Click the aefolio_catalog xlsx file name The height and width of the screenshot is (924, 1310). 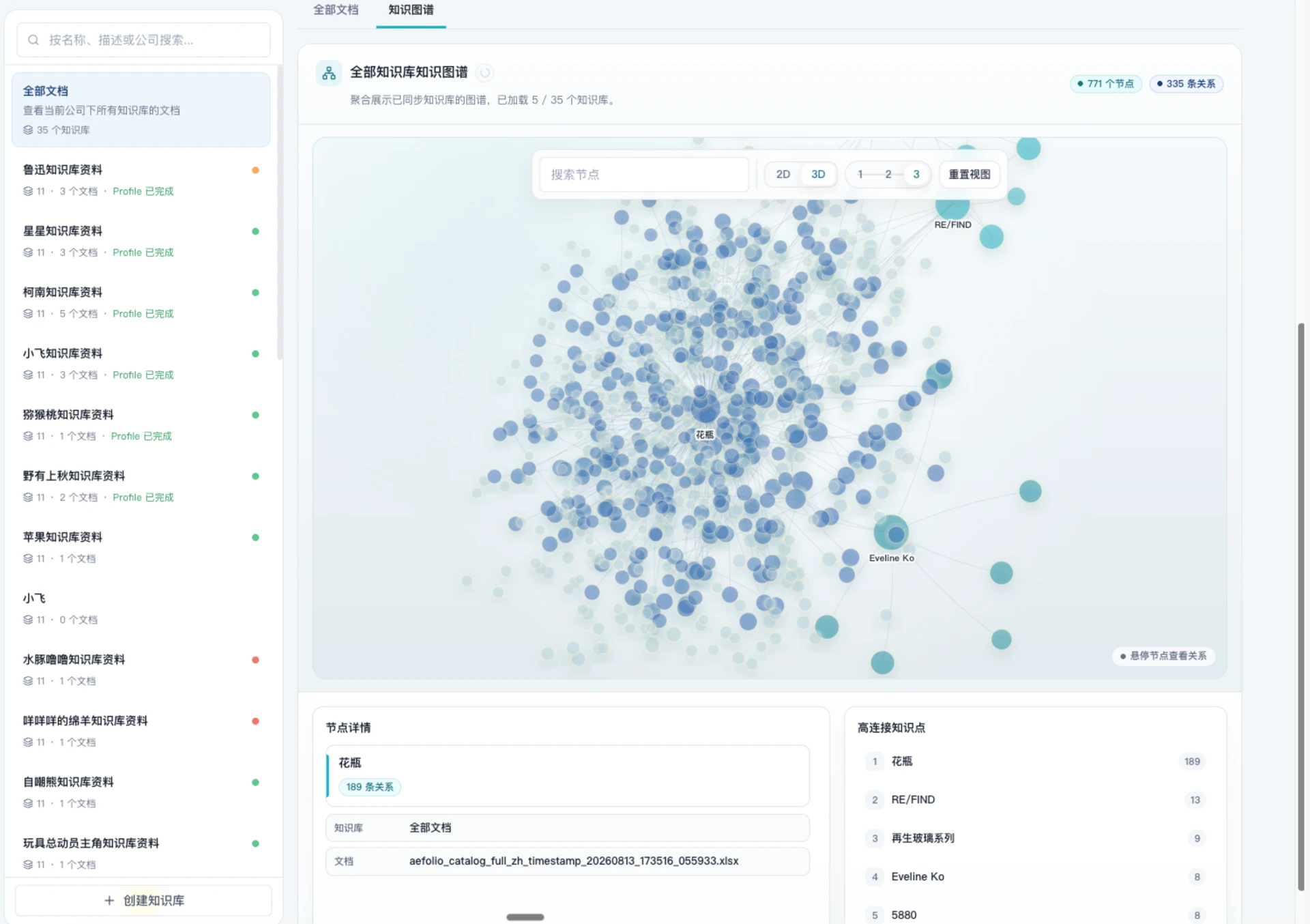tap(574, 861)
